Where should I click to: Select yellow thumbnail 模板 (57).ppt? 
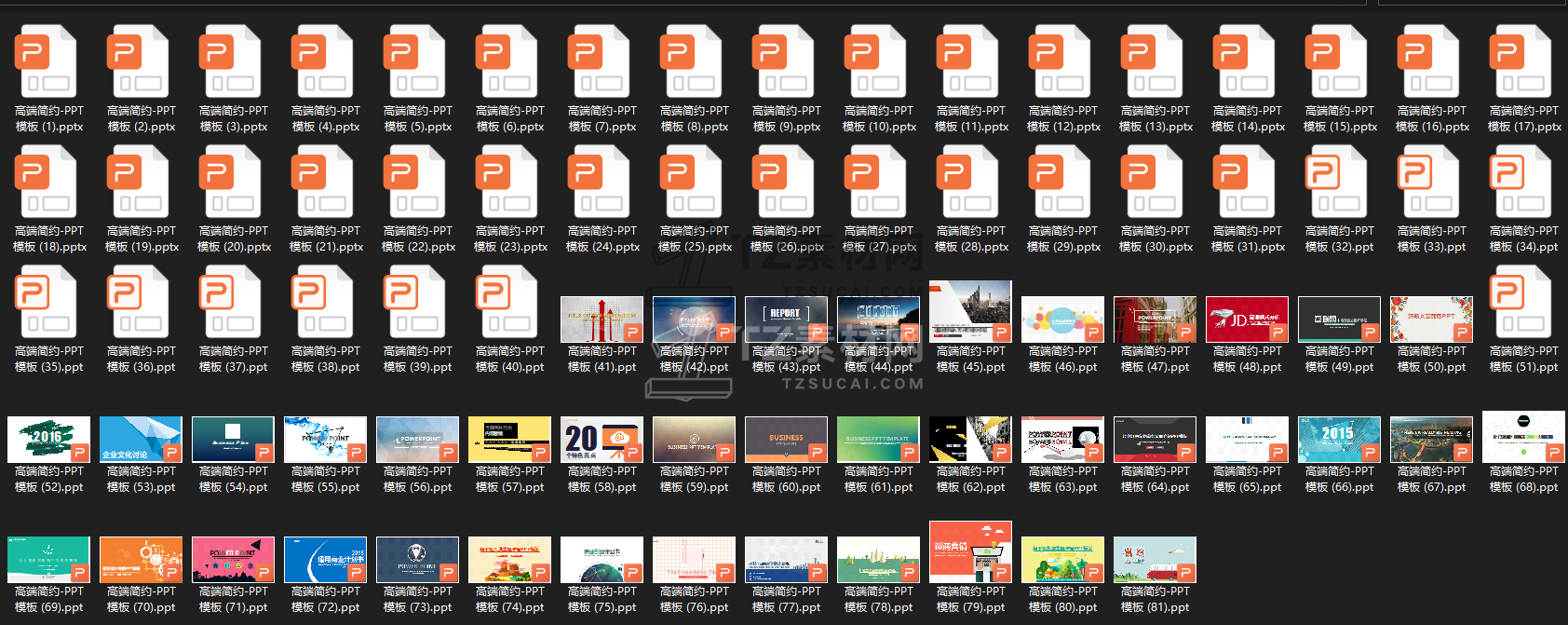tap(509, 440)
